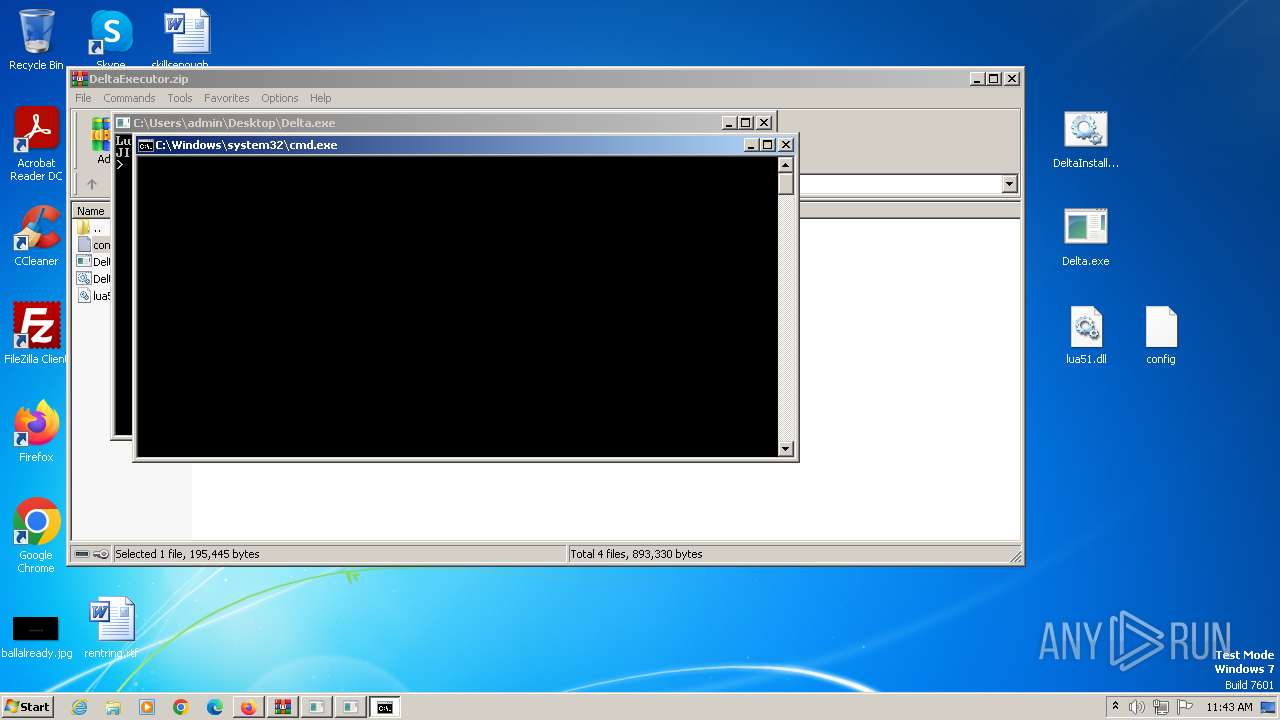Click 'Total 4 files' status text

(636, 554)
